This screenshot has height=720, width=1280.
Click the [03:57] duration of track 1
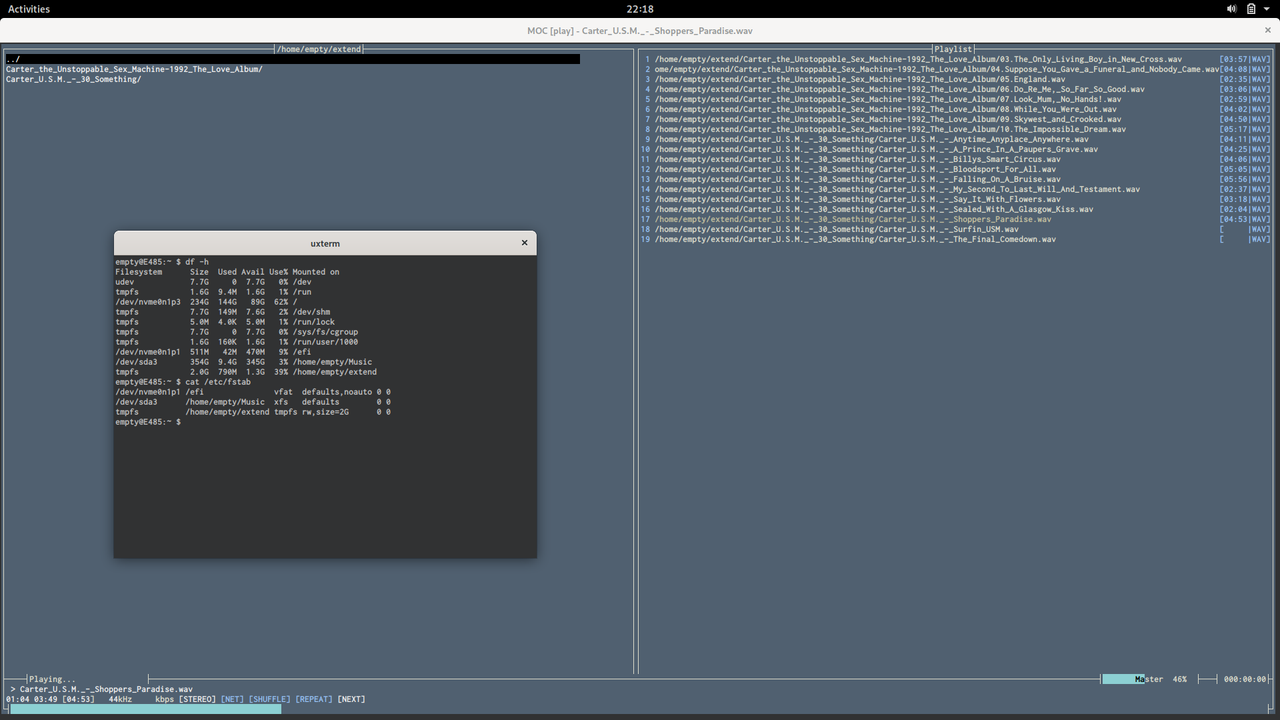click(1233, 59)
